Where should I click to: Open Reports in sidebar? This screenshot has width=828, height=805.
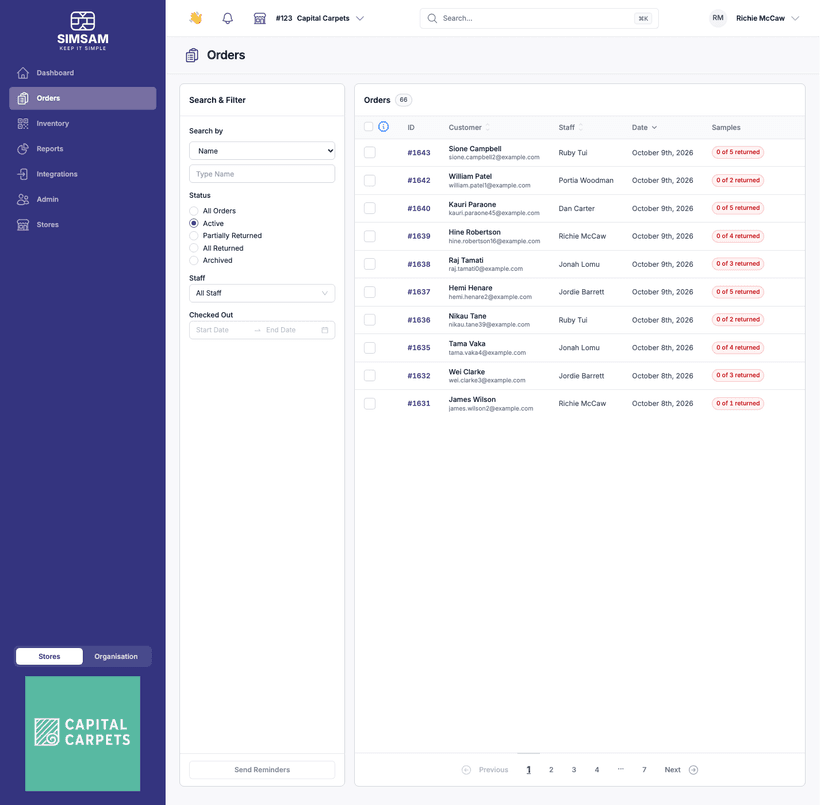point(82,149)
